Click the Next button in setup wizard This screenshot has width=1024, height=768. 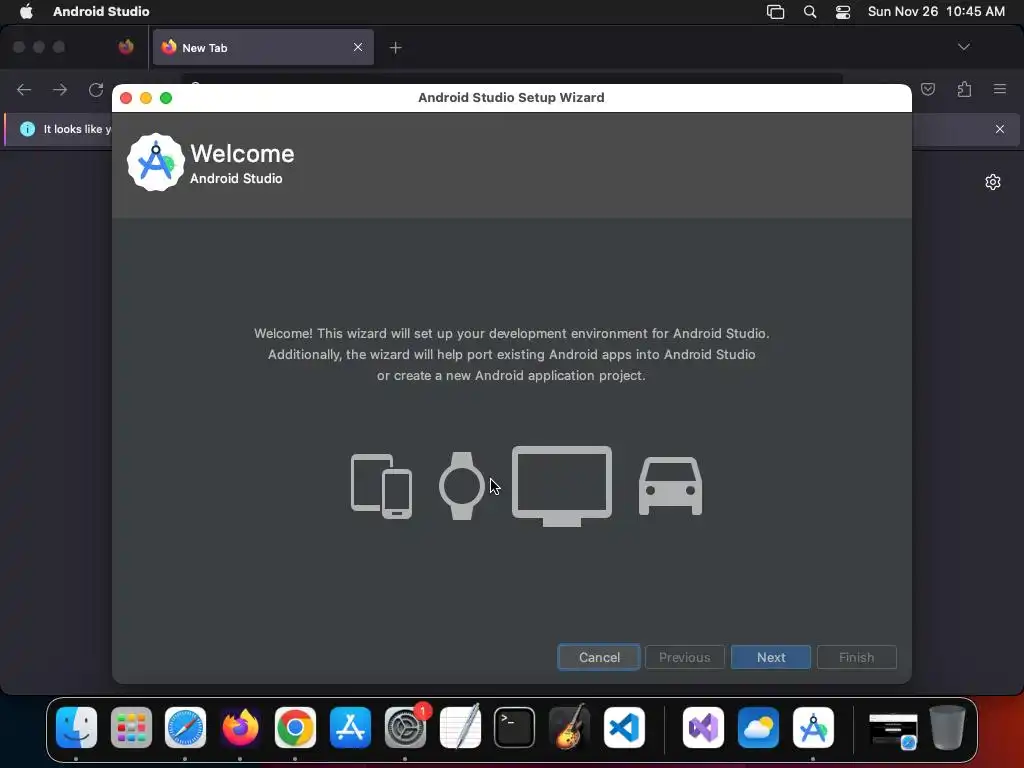[771, 657]
